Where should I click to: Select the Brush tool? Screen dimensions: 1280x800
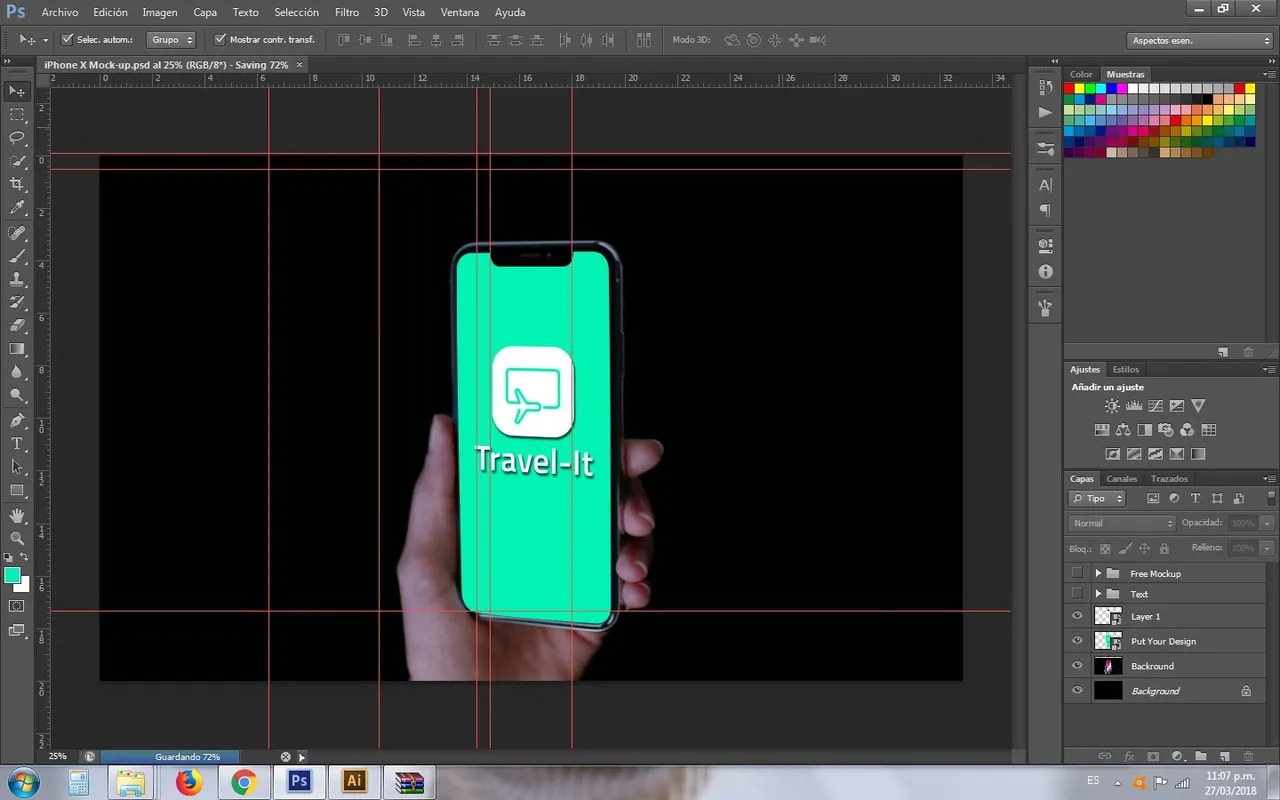tap(17, 256)
